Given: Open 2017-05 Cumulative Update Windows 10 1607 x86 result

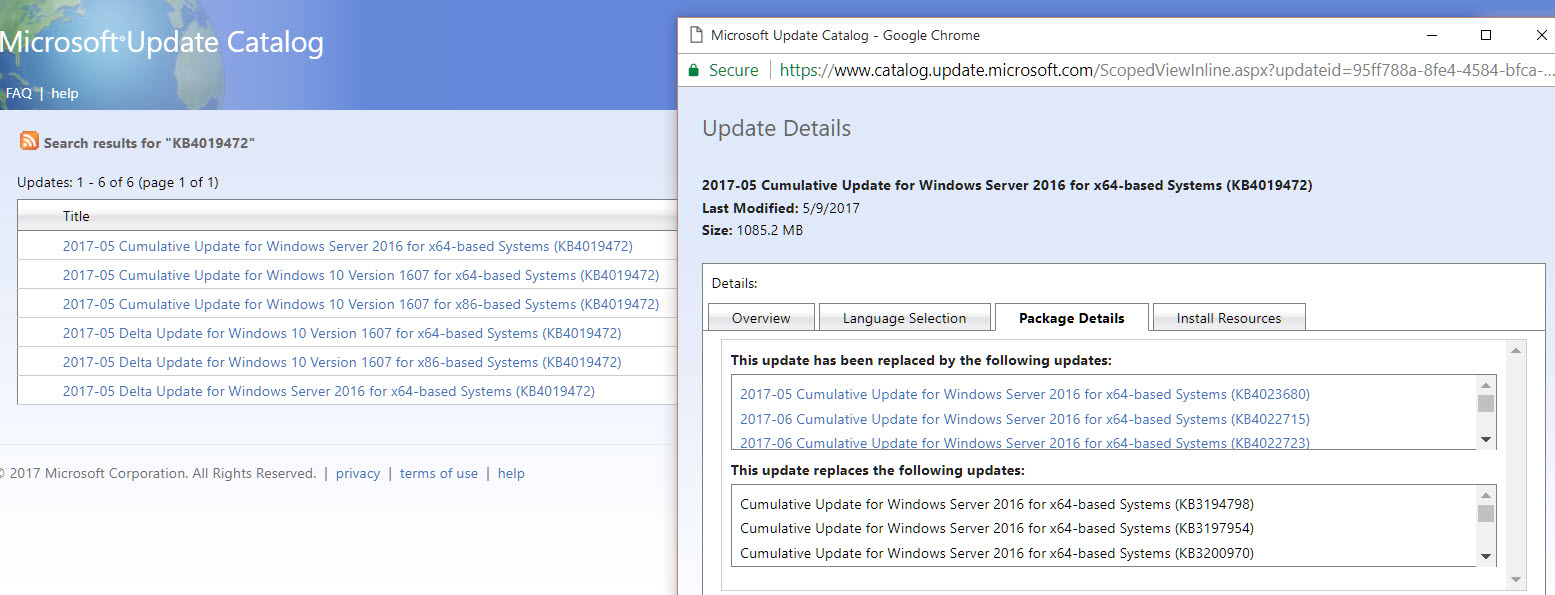Looking at the screenshot, I should [x=361, y=304].
